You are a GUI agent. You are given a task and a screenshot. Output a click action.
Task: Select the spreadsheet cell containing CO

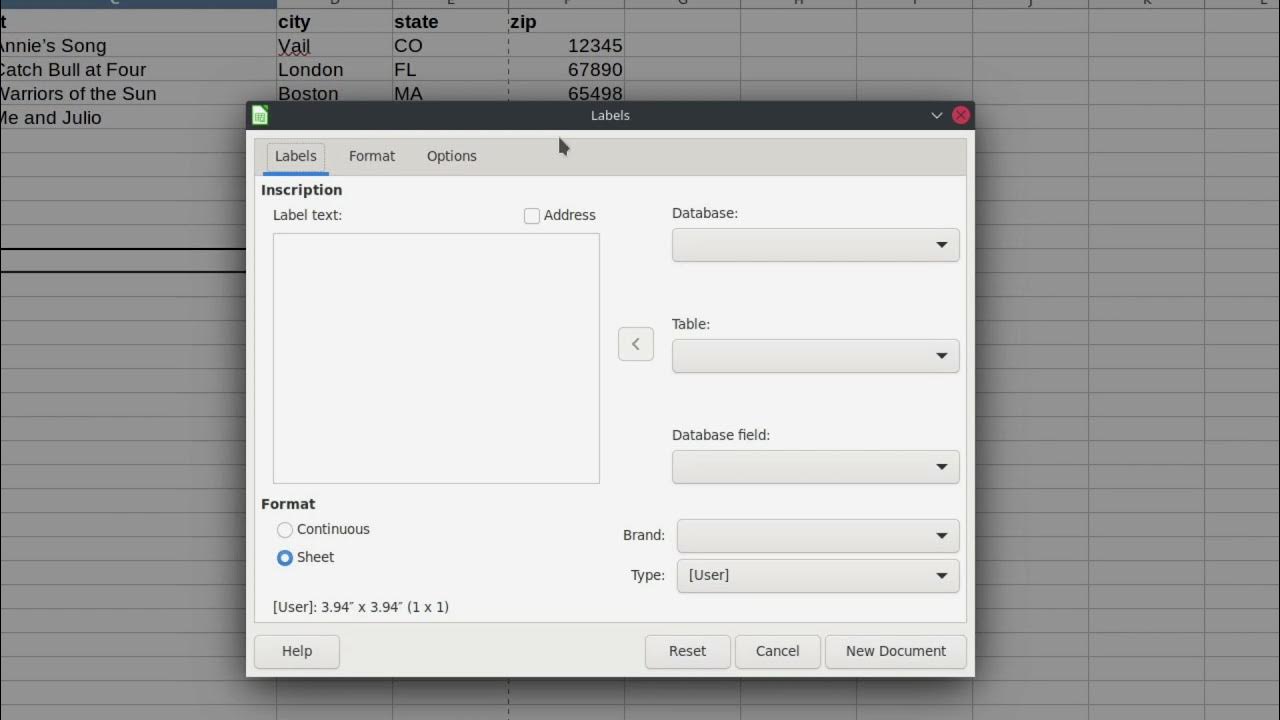coord(450,46)
